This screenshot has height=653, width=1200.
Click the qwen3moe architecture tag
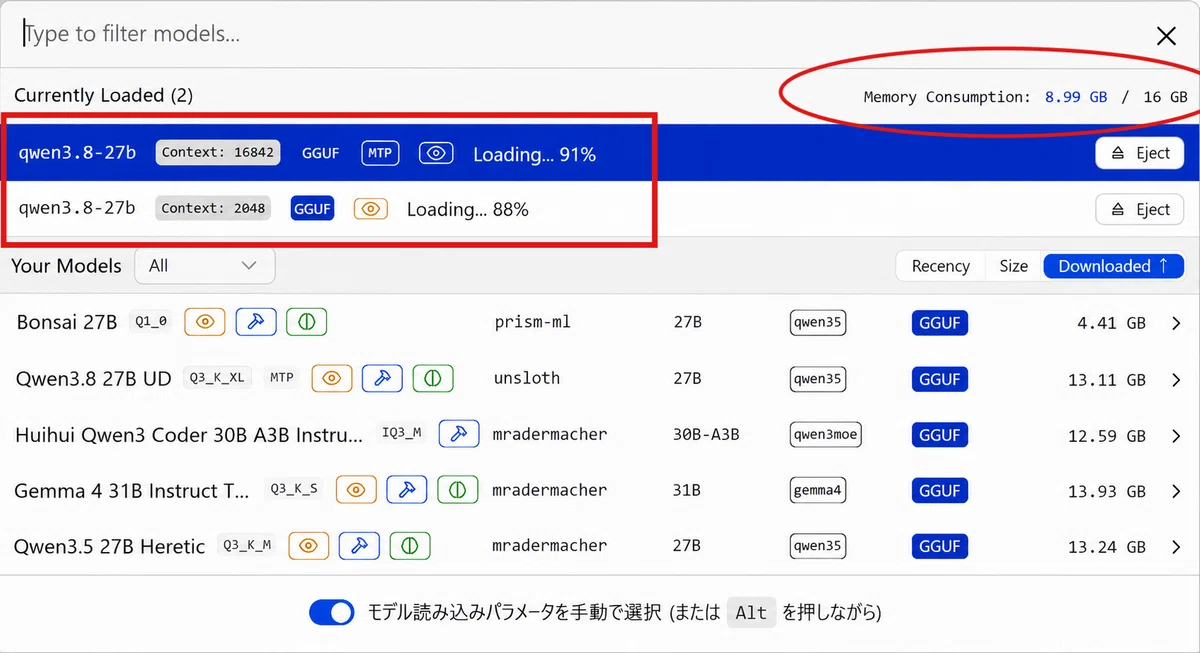825,434
